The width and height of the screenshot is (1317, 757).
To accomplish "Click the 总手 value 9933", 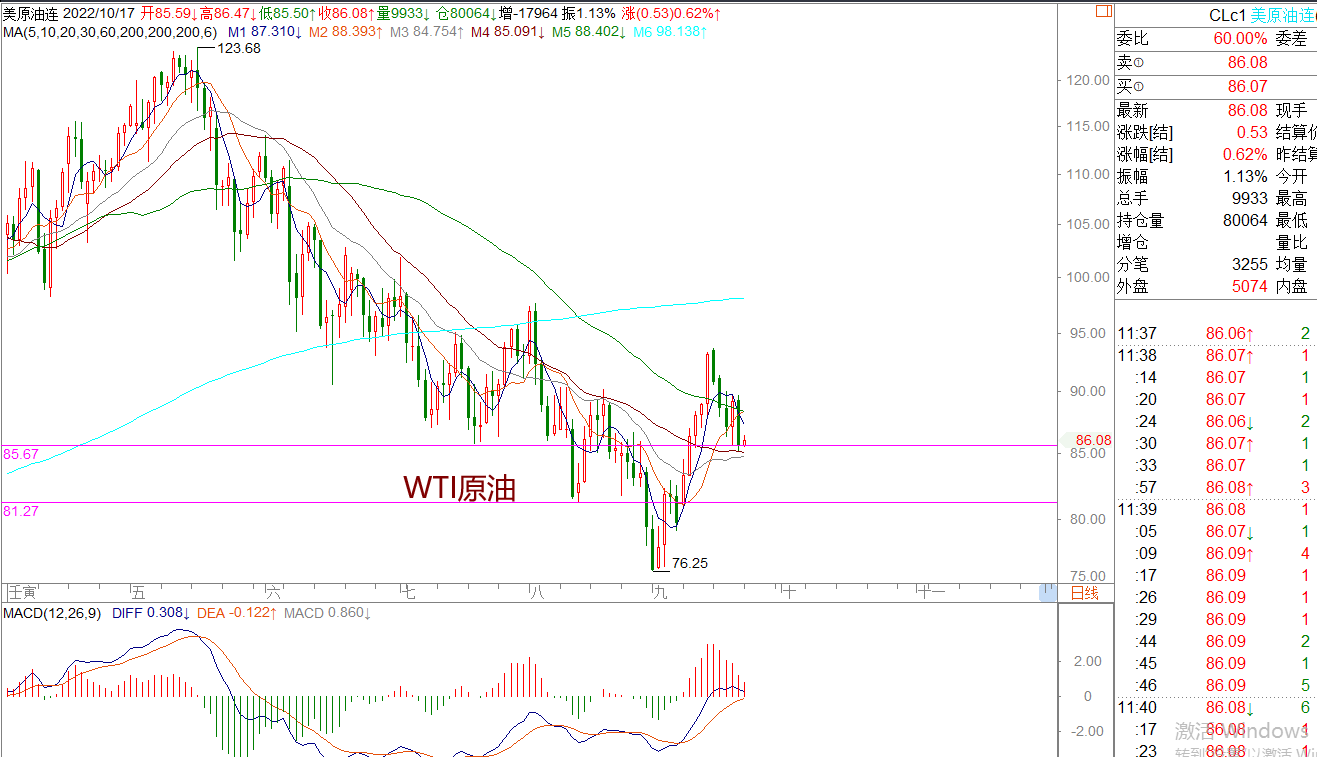I will click(x=1250, y=199).
